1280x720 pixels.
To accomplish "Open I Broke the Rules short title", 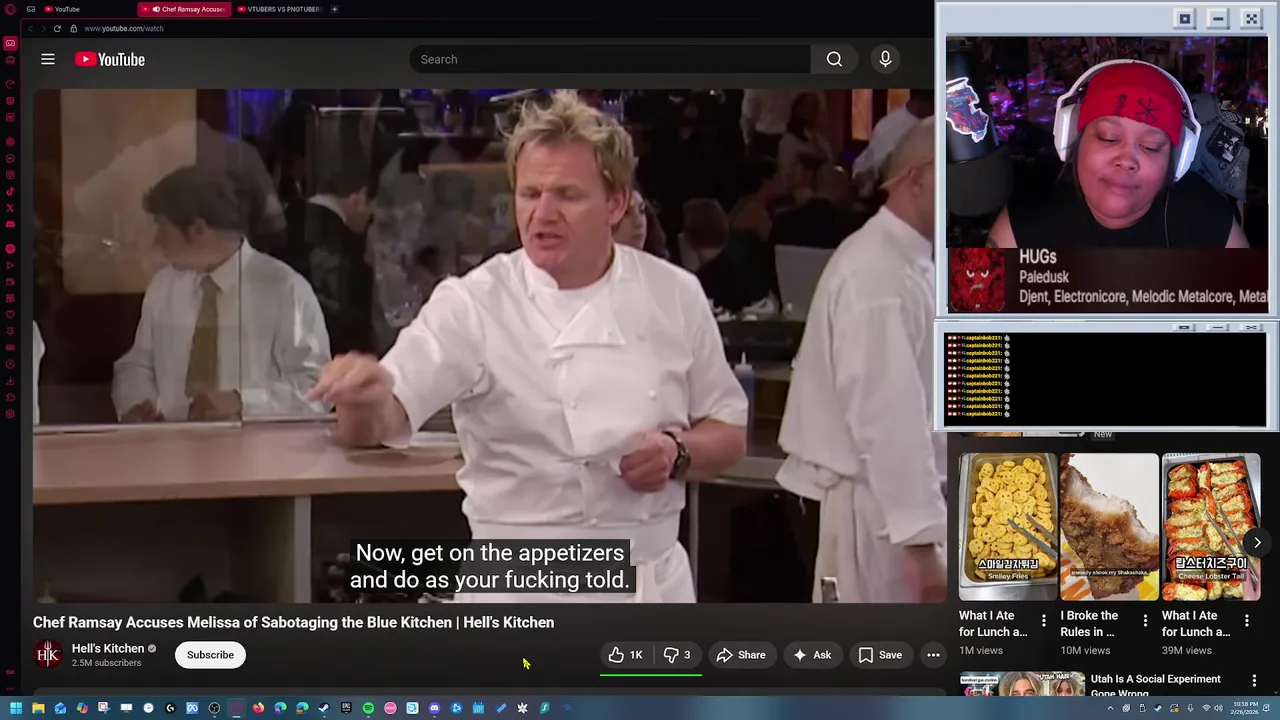I will tap(1089, 623).
